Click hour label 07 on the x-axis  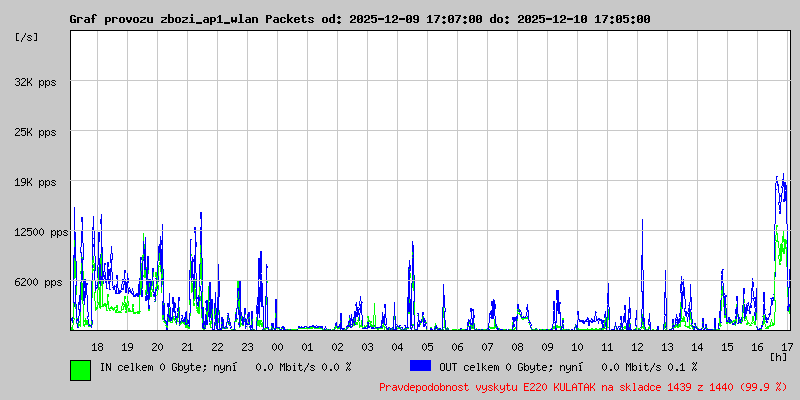pos(487,347)
